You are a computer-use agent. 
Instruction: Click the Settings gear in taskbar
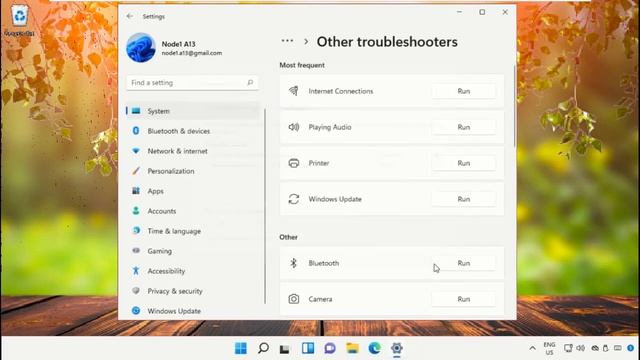point(397,348)
